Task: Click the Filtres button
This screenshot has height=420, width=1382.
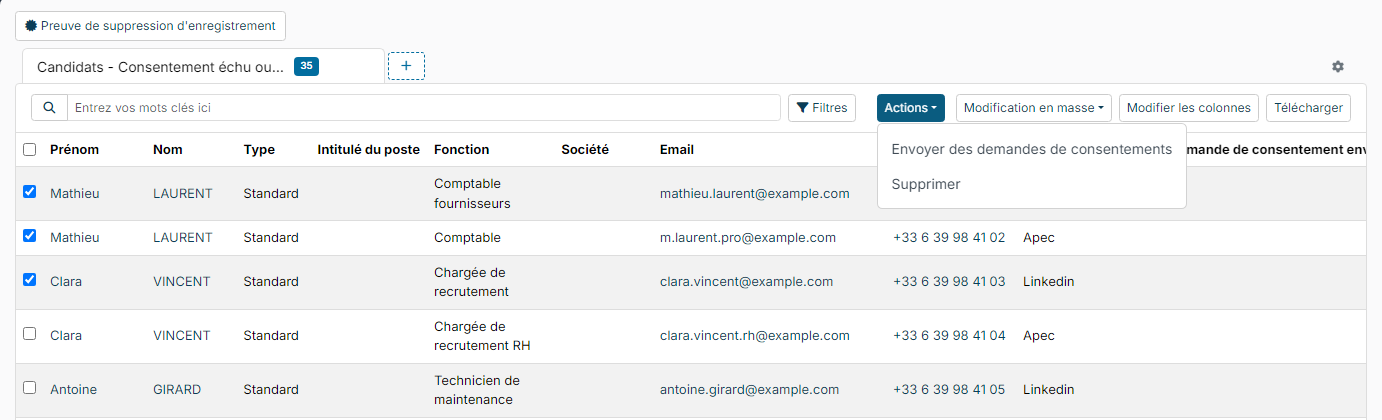Action: (x=822, y=108)
